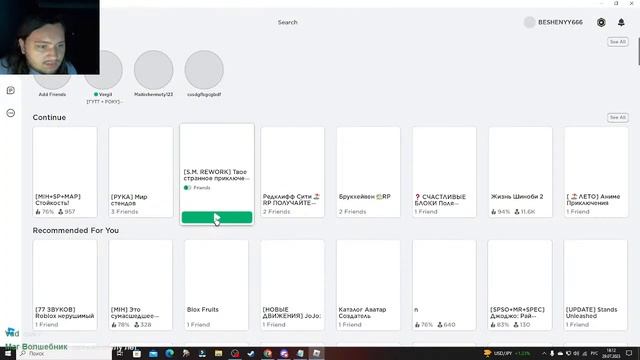Image resolution: width=640 pixels, height=360 pixels.
Task: Open the More circle icon in left sidebar
Action: click(11, 113)
